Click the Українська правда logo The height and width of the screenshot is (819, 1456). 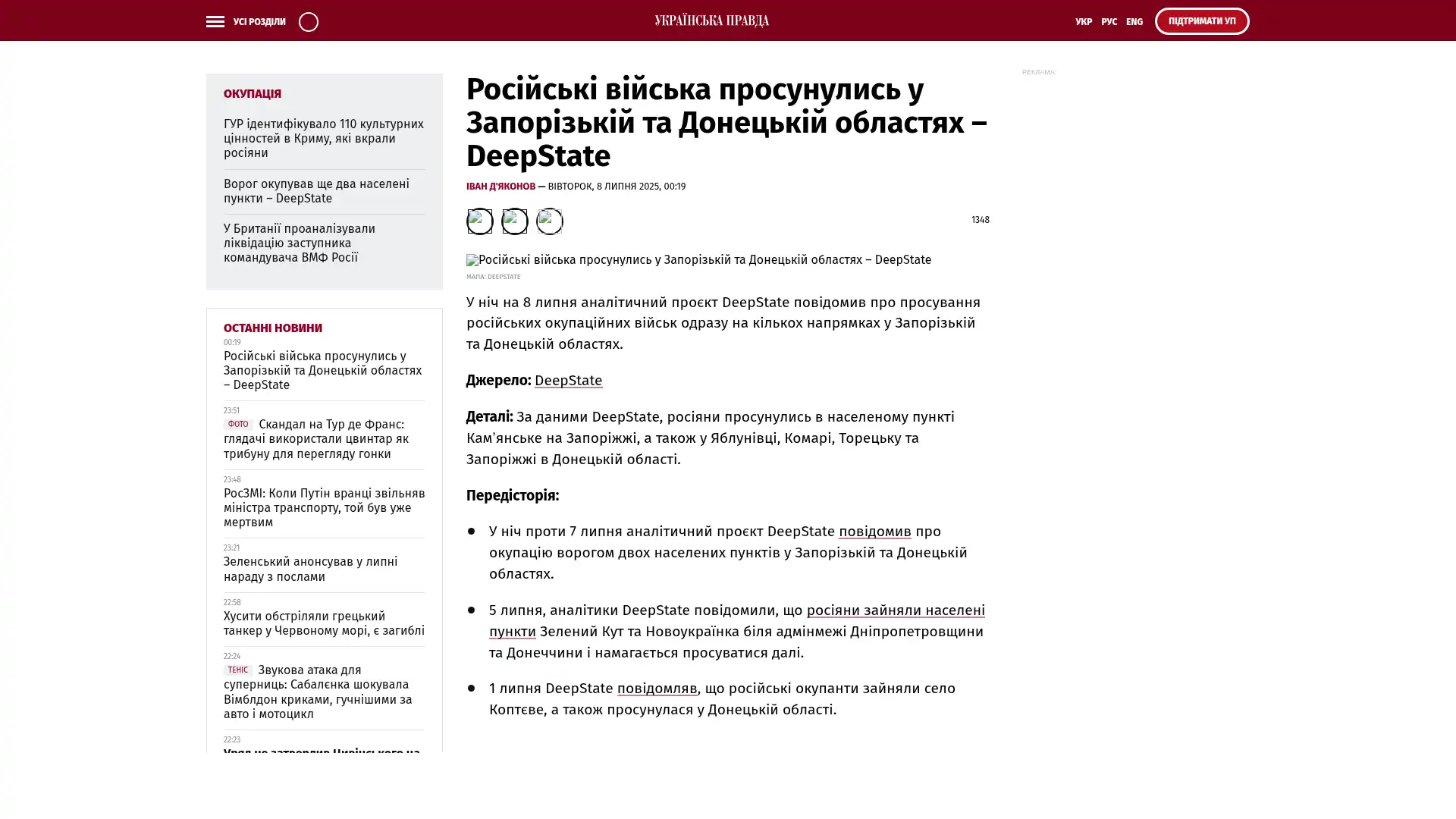point(711,21)
